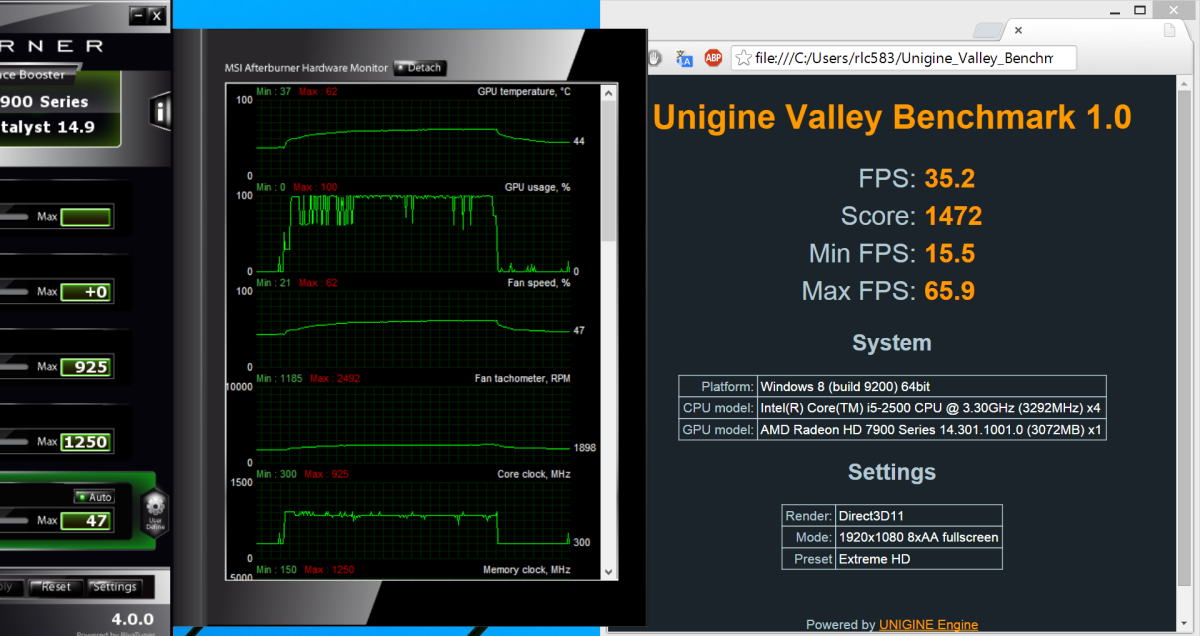Viewport: 1200px width, 636px height.
Task: Follow the UNIGINE Engine link
Action: point(928,625)
